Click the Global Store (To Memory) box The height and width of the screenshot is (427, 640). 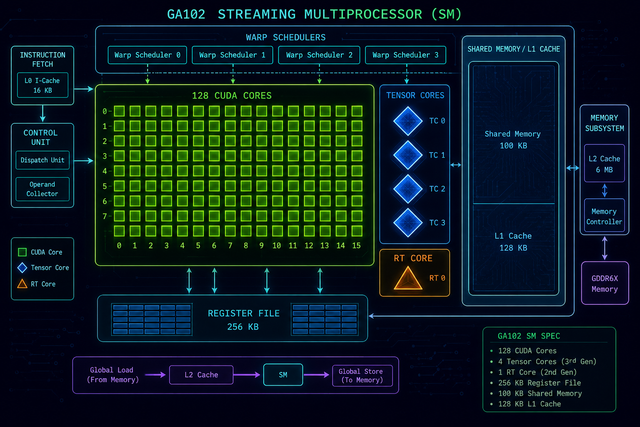click(362, 376)
